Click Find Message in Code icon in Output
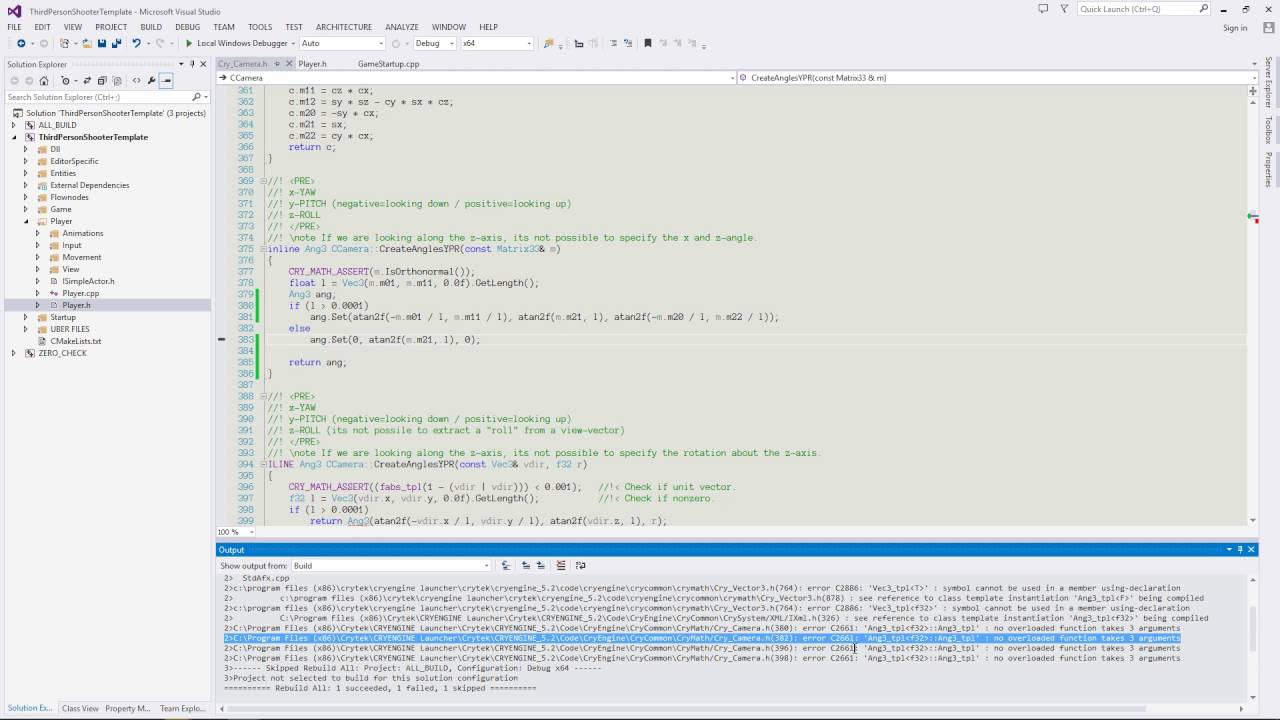Screen dimensions: 1280x720 [506, 565]
